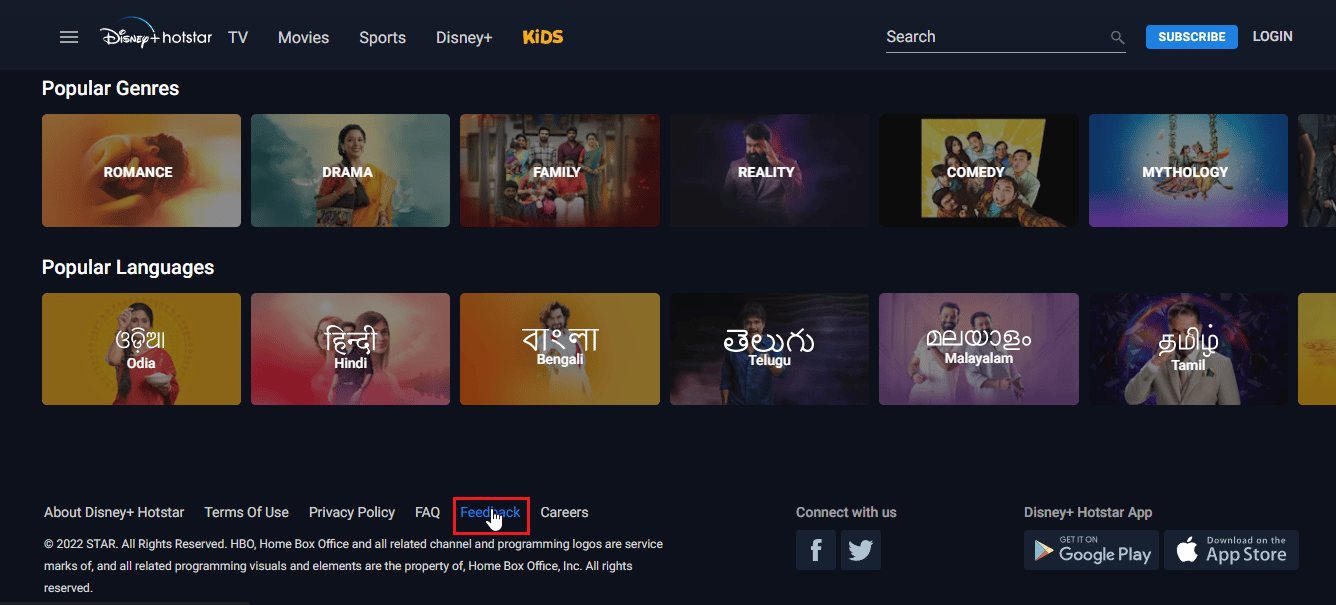Screen dimensions: 1336x605
Task: Switch to the KIDS section
Action: [543, 37]
